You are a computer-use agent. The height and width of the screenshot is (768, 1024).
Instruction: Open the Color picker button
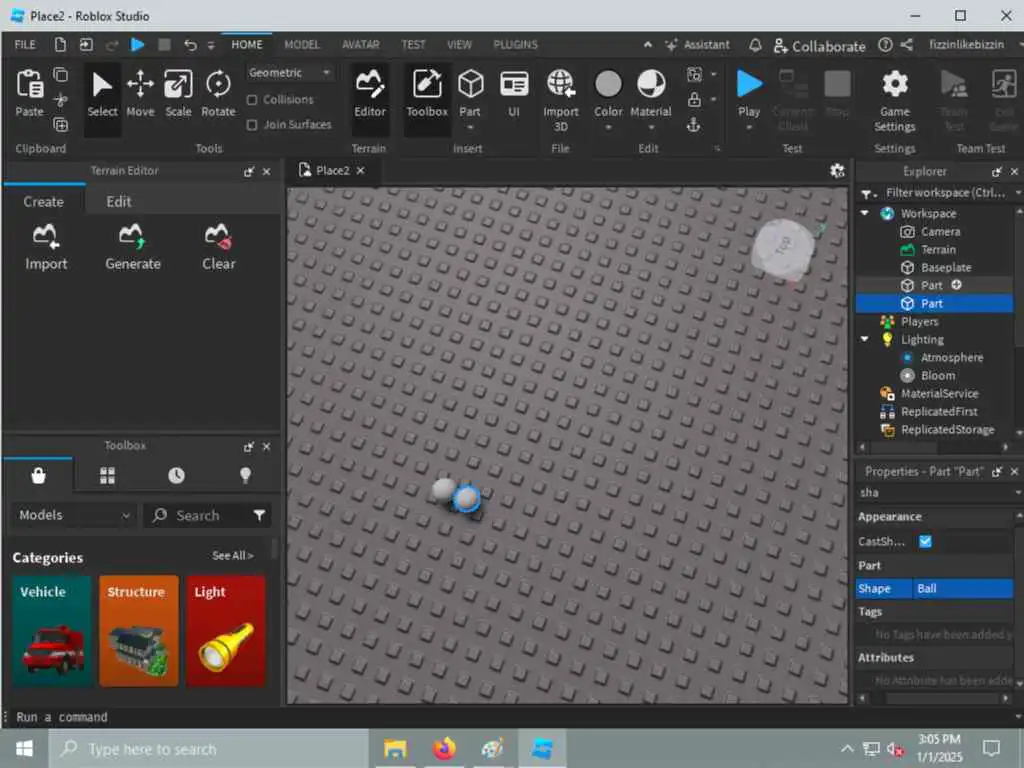(x=608, y=94)
